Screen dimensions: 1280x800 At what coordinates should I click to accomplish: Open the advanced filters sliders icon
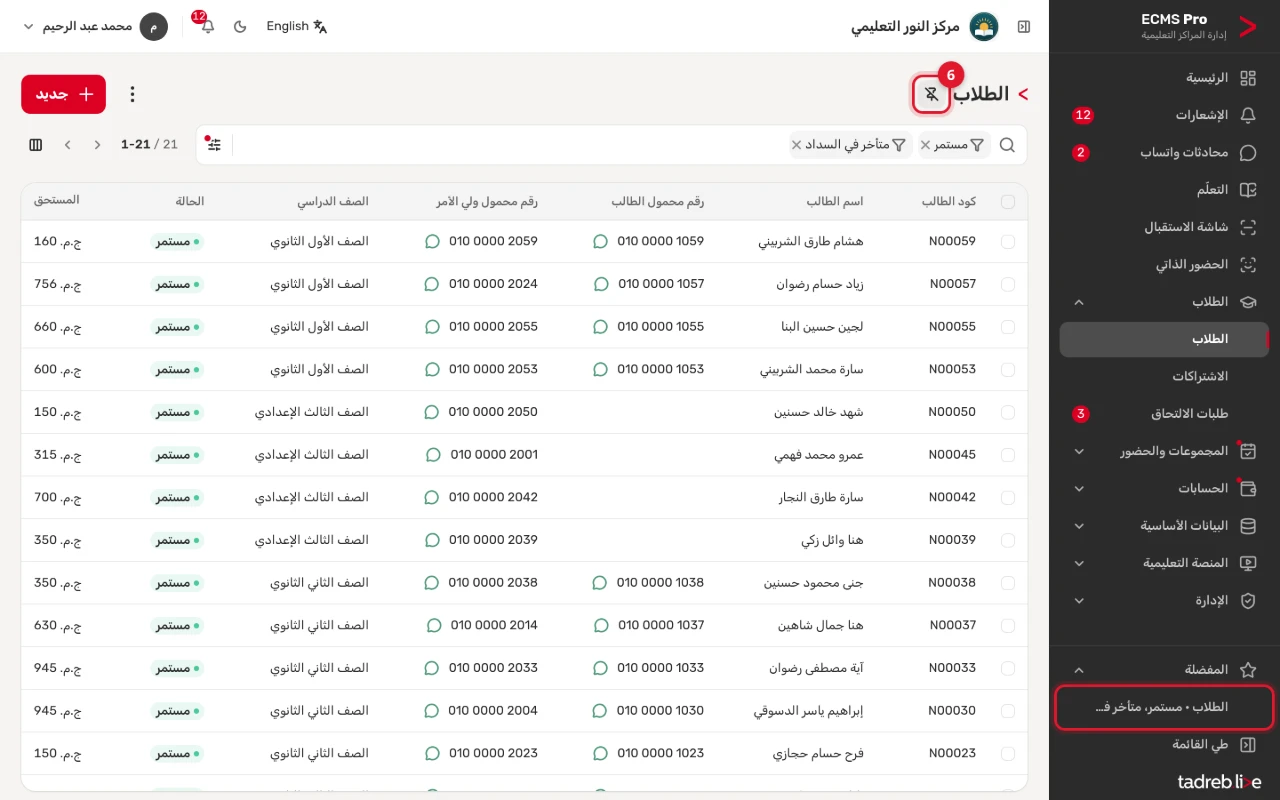click(214, 145)
